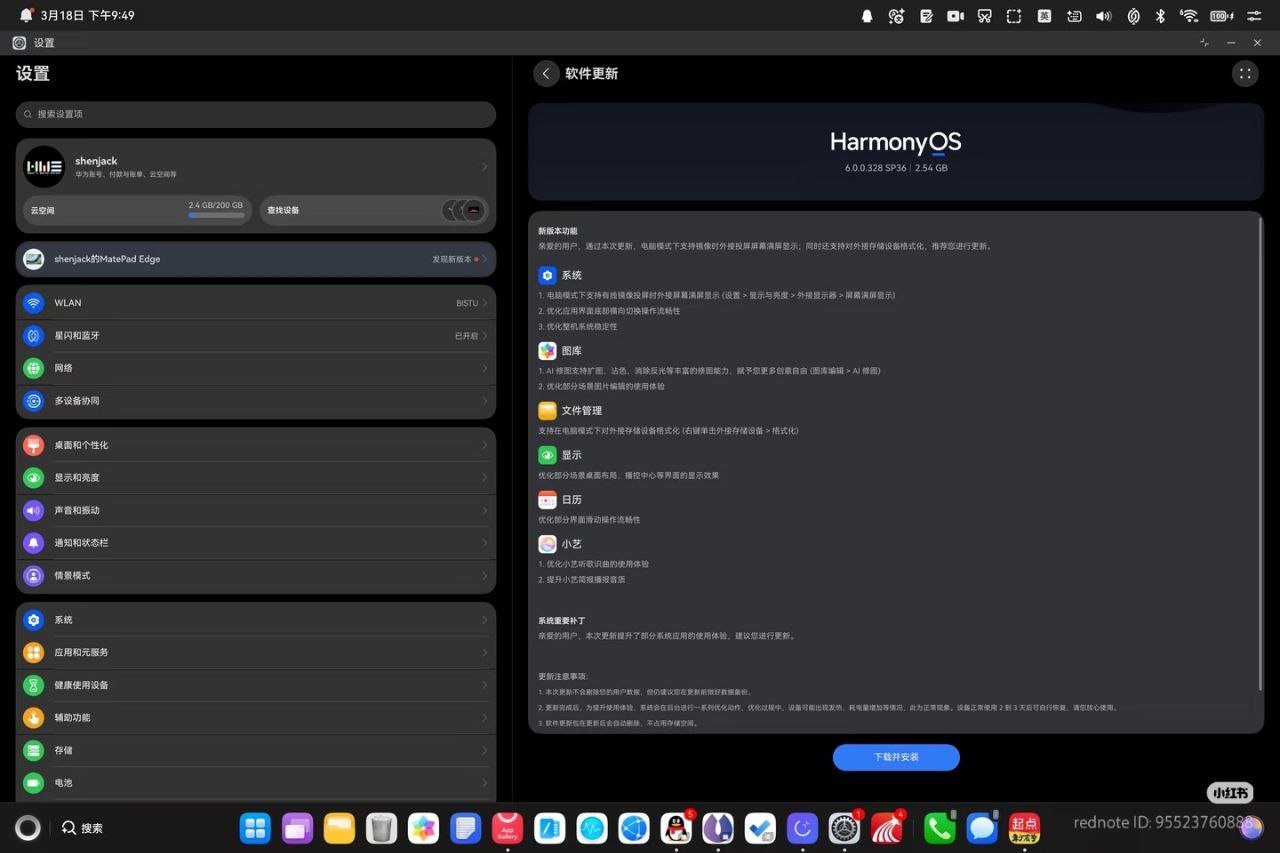Open App Gallery from the dock
The width and height of the screenshot is (1280, 853).
(x=508, y=828)
